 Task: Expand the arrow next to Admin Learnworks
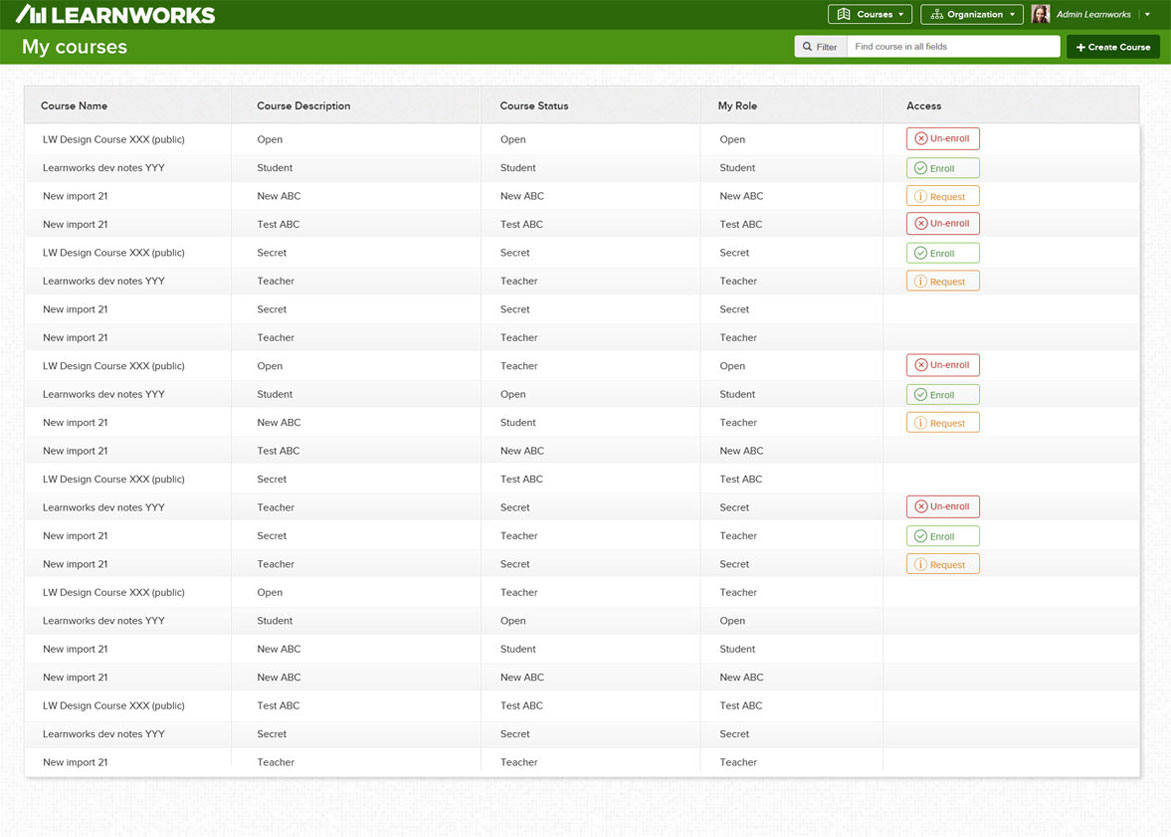click(x=1147, y=14)
